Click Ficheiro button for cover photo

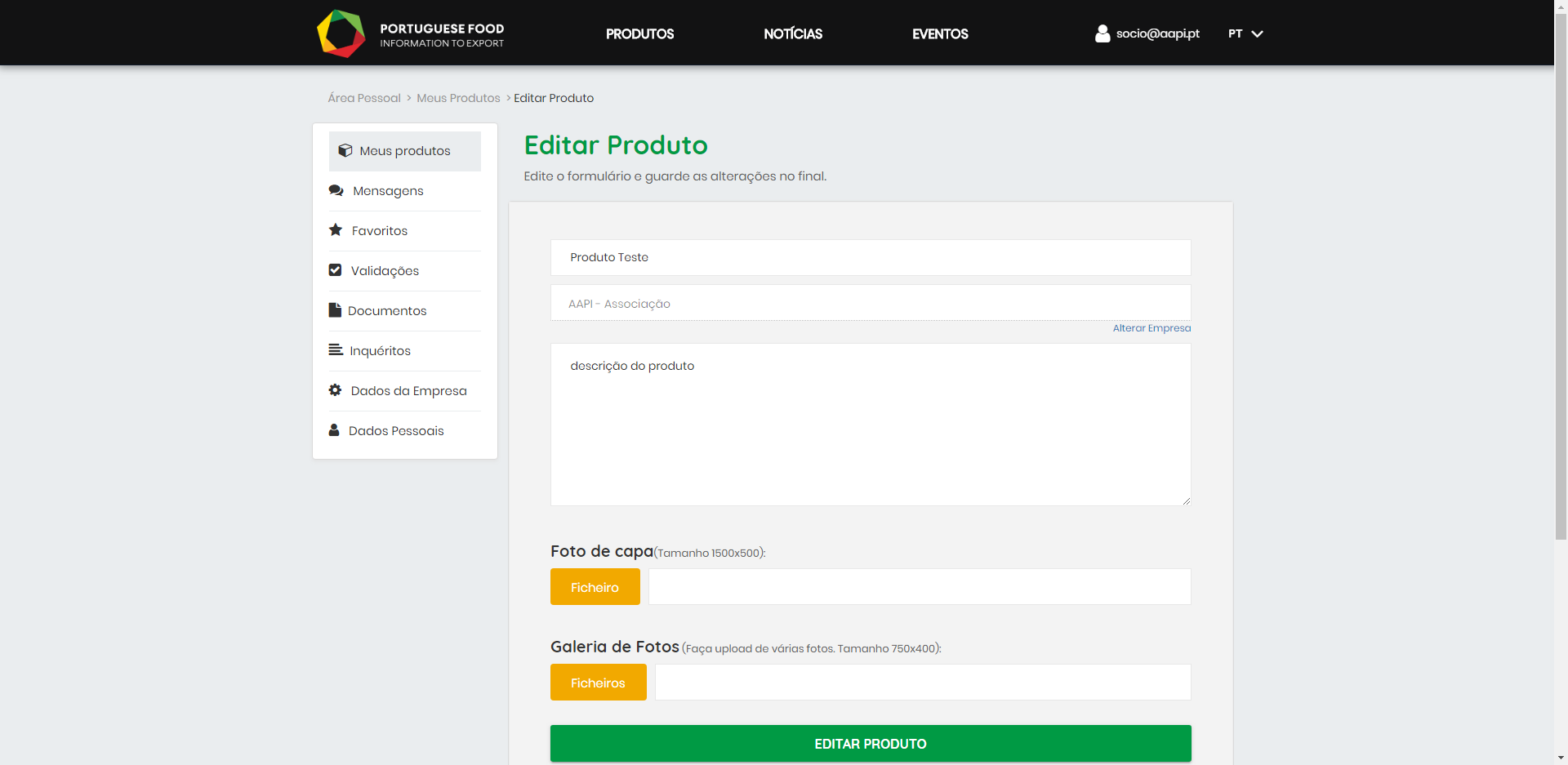coord(595,587)
